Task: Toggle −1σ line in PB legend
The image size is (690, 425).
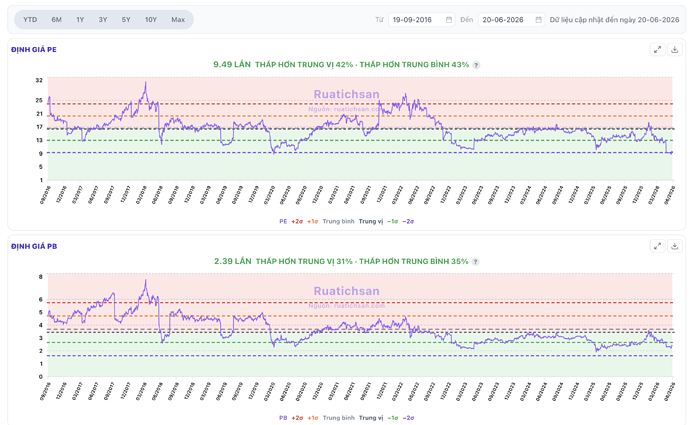Action: pos(393,418)
